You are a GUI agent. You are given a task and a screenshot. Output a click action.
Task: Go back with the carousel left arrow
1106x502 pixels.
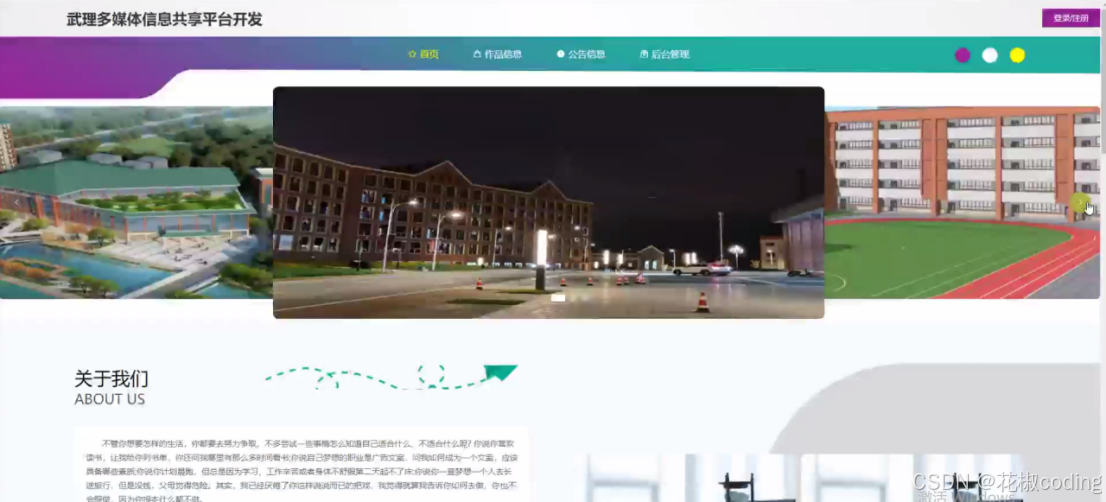17,203
